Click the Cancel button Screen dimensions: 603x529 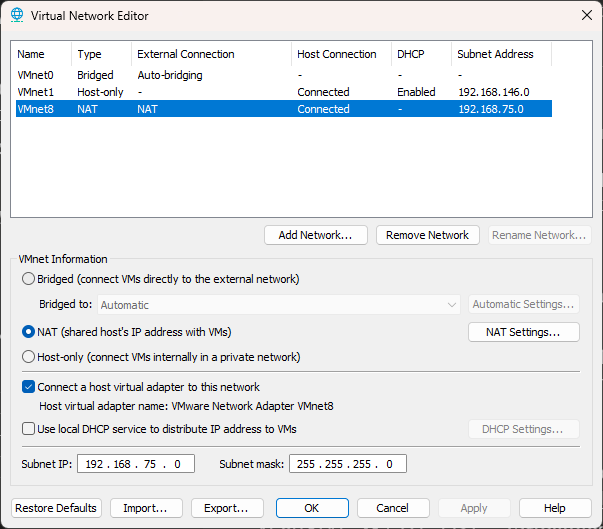(x=393, y=508)
